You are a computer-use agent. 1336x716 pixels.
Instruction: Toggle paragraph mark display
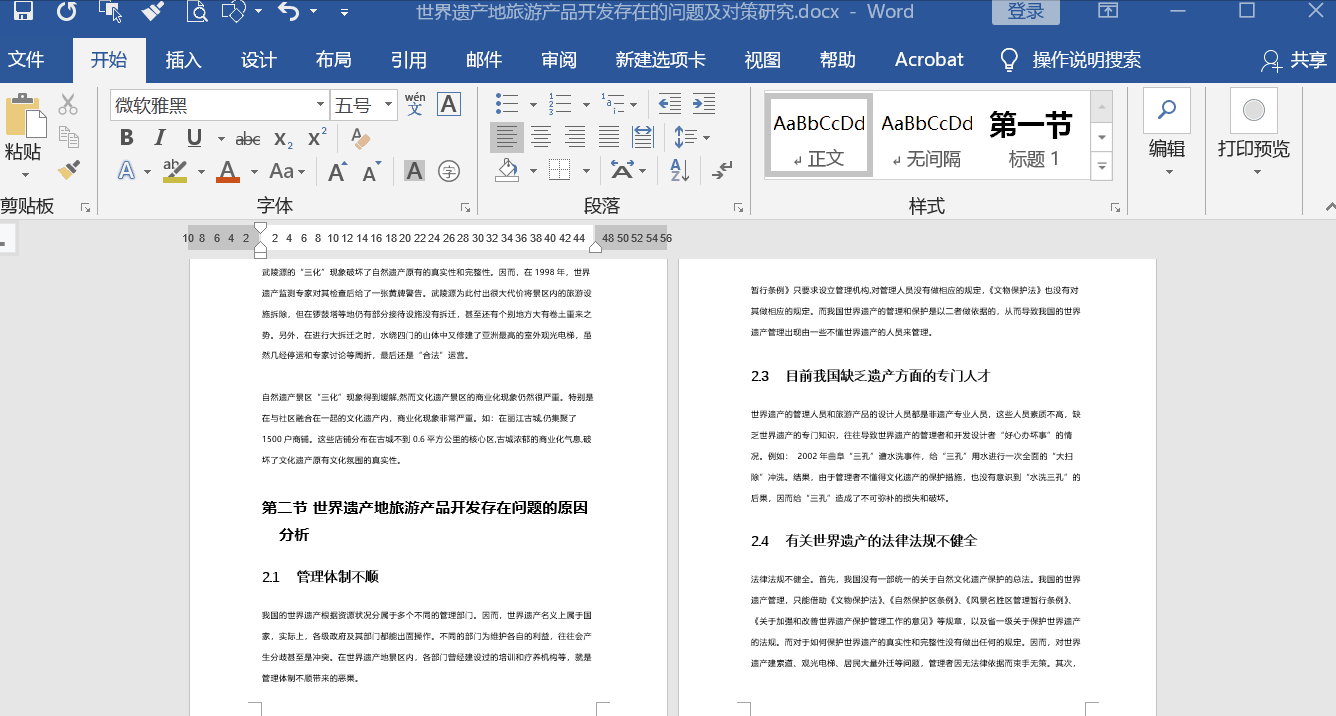722,171
